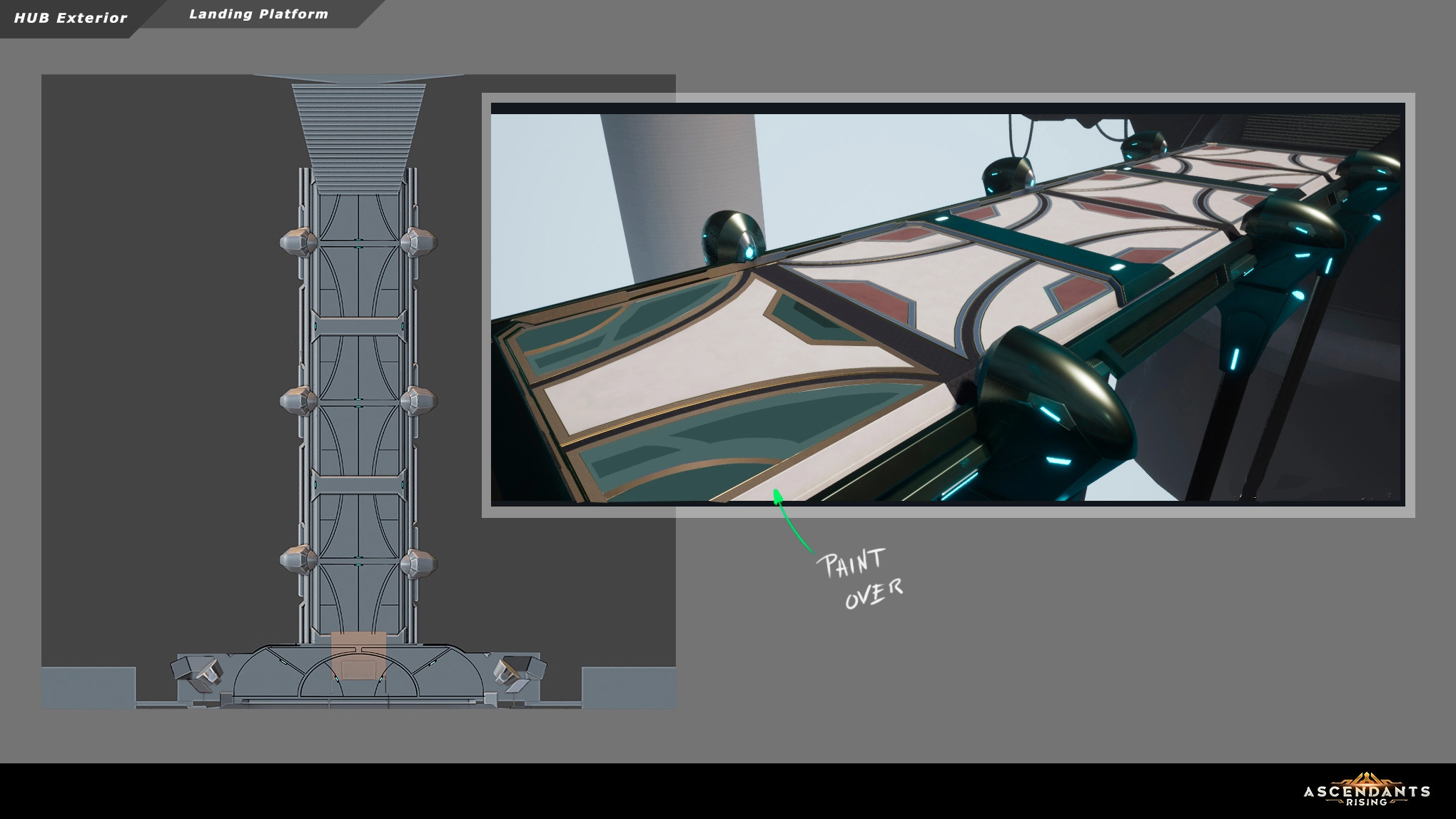Screen dimensions: 1456x819
Task: Click the Ascendants Rising logo
Action: click(x=1366, y=790)
